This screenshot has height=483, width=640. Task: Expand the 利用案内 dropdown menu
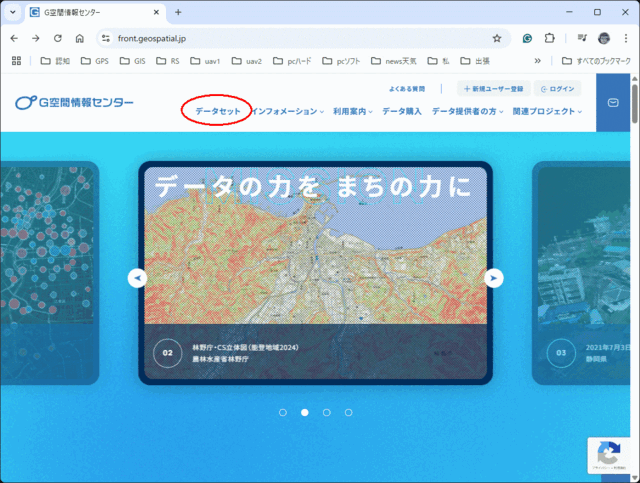pos(353,111)
